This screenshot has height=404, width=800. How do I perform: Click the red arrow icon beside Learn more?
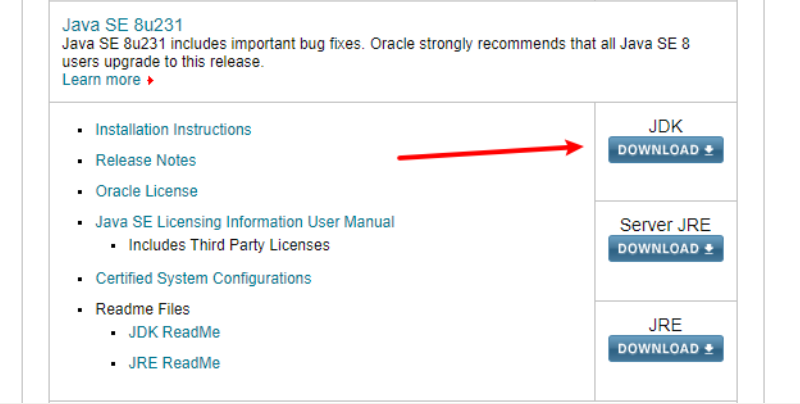[x=150, y=81]
